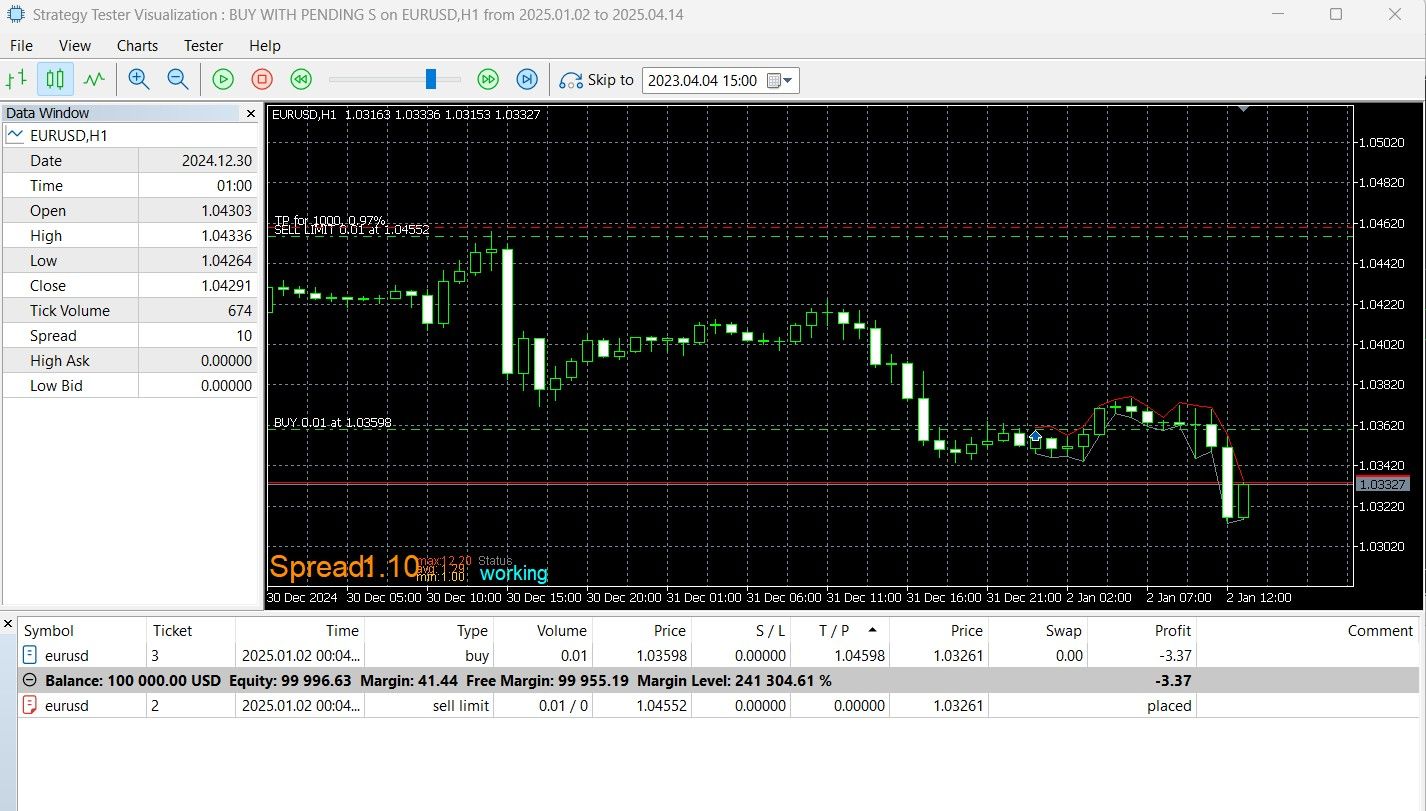Open the Tester menu
Viewport: 1426px width, 811px height.
(203, 46)
